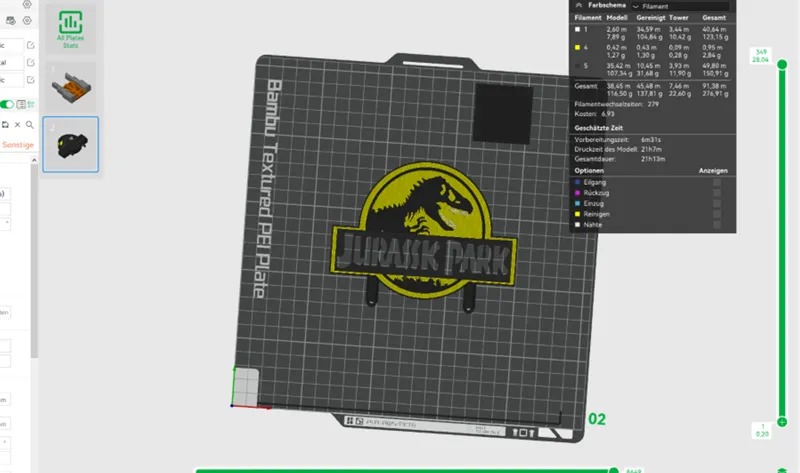Click the Modell column header
Viewport: 800px width, 473px height.
tap(617, 18)
